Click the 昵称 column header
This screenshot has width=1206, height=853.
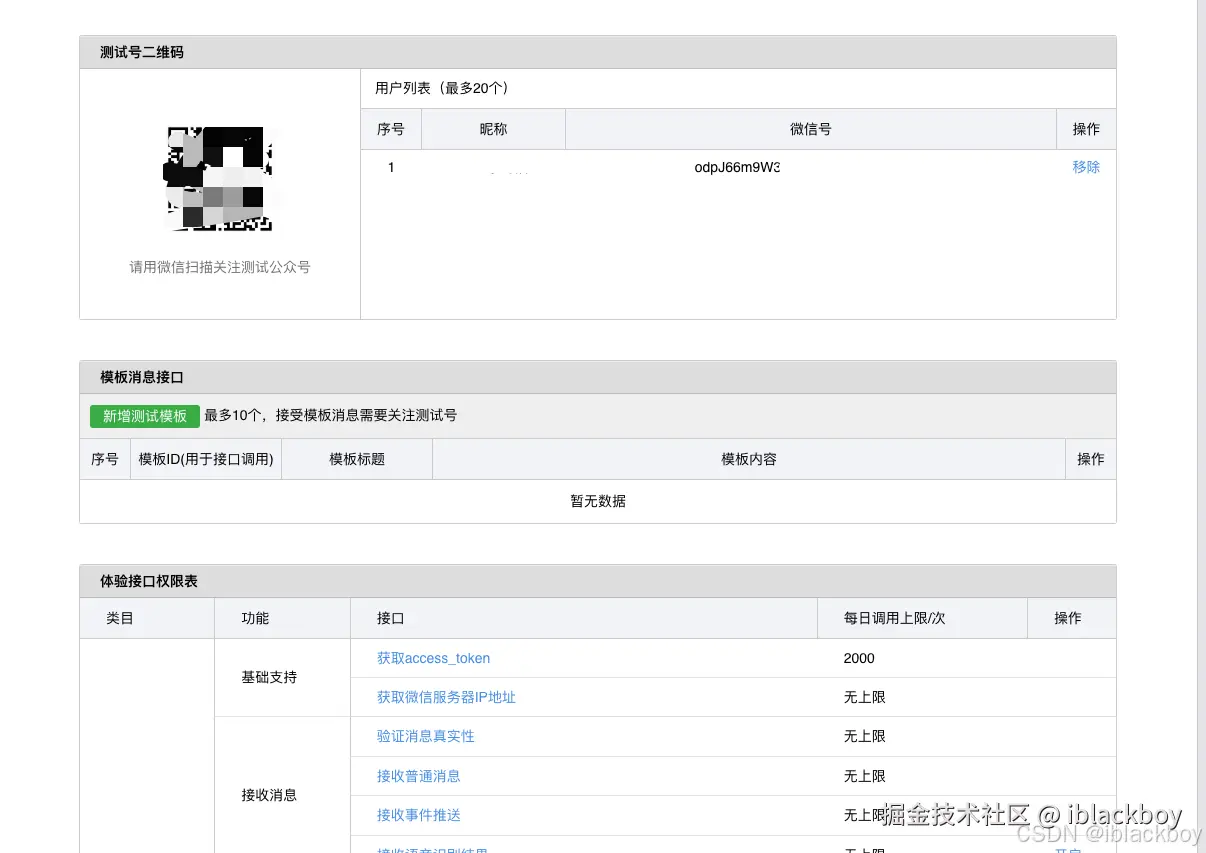tap(493, 129)
